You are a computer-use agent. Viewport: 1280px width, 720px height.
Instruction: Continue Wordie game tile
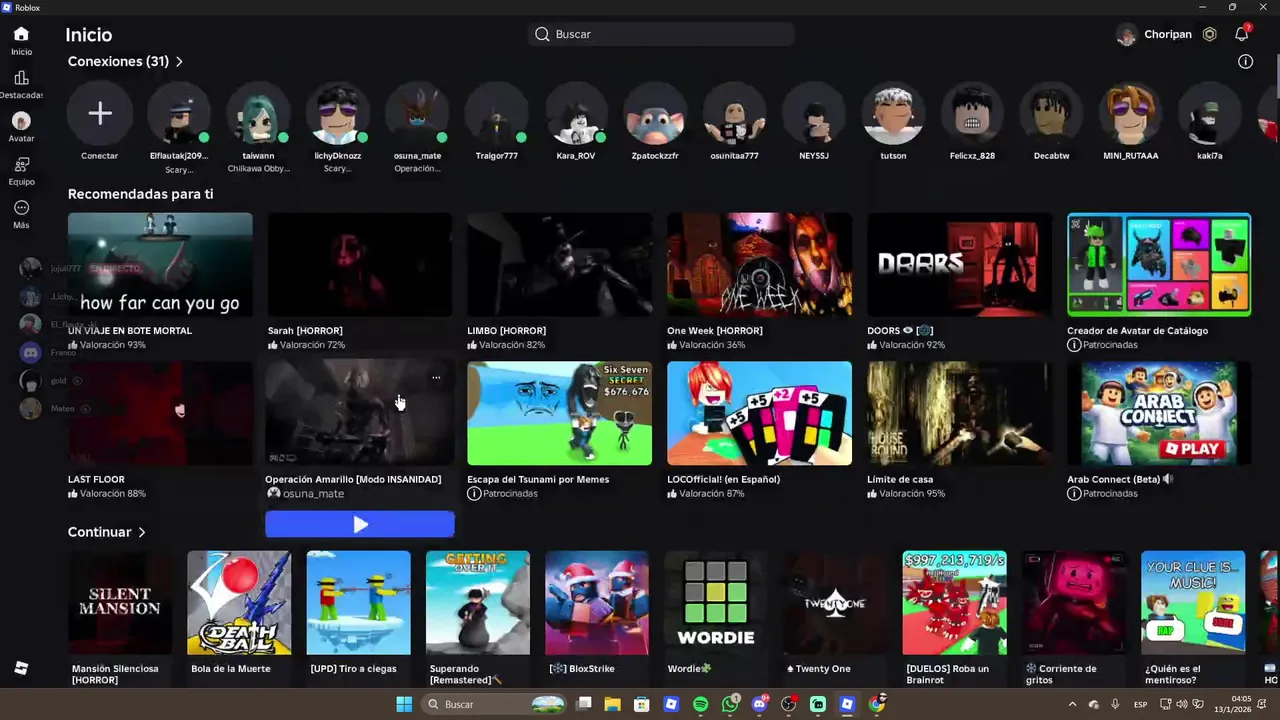pos(716,603)
